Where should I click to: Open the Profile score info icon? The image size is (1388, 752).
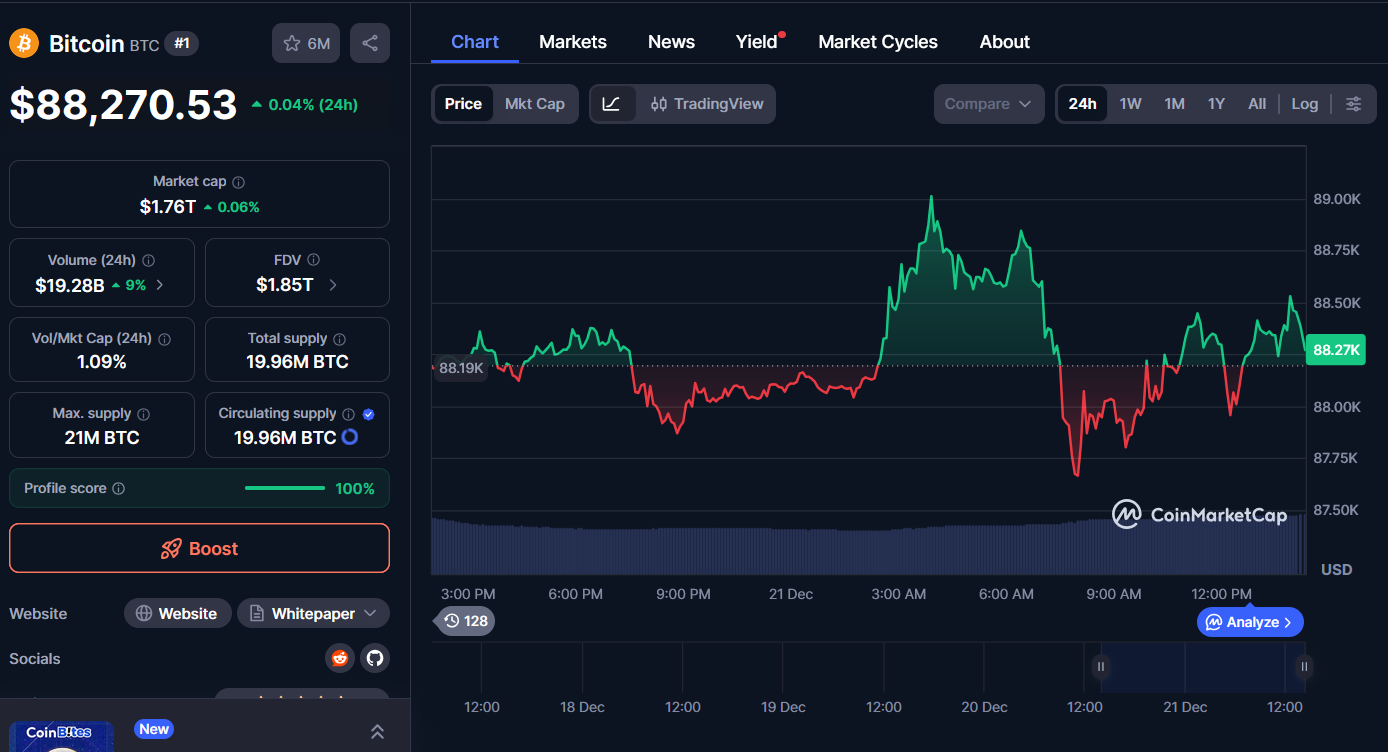coord(118,489)
